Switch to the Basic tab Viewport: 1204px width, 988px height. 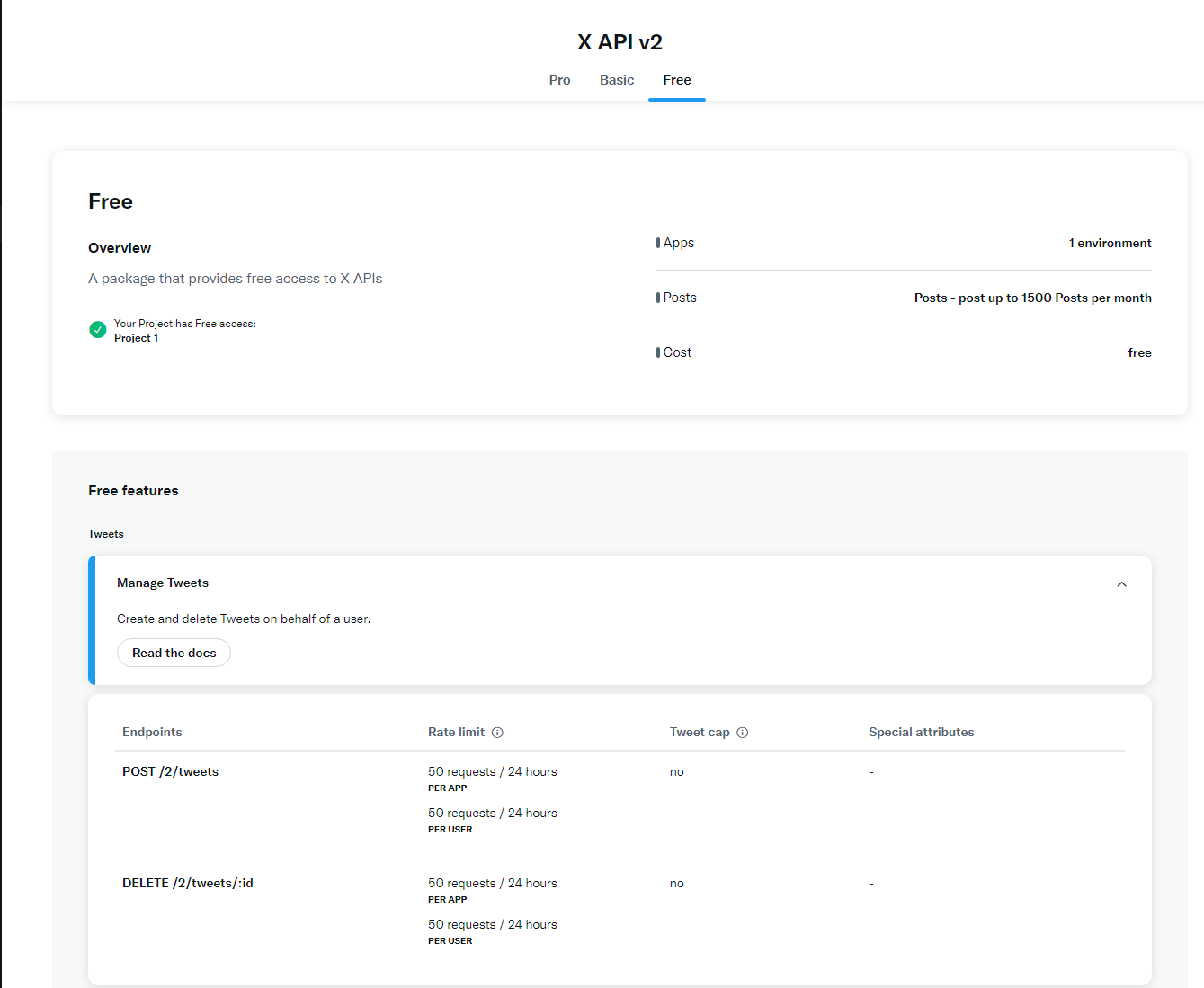pyautogui.click(x=617, y=80)
